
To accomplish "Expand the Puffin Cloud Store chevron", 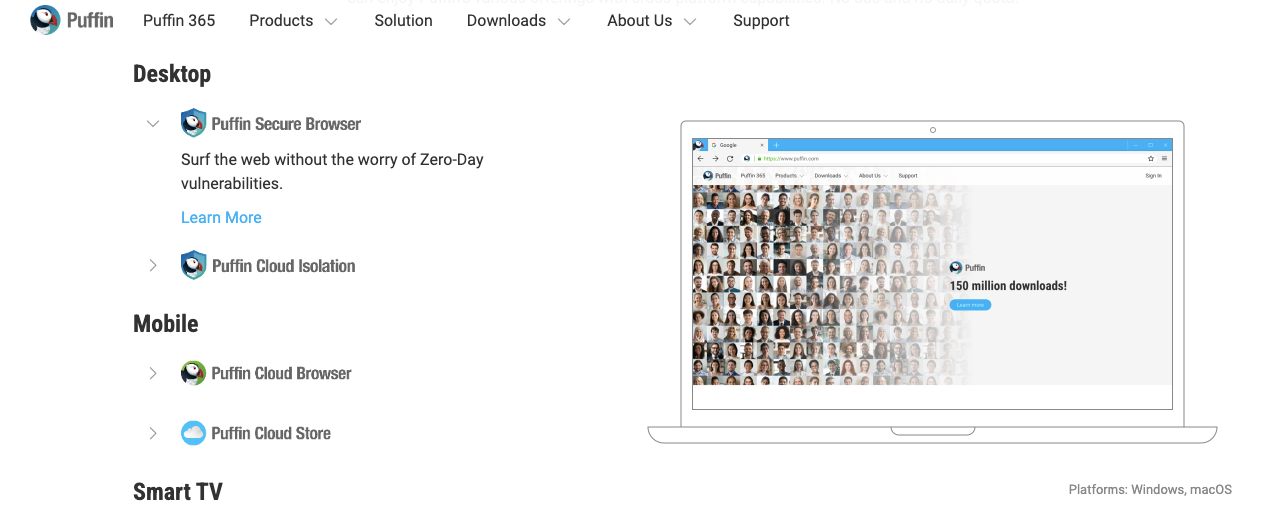I will pyautogui.click(x=153, y=433).
